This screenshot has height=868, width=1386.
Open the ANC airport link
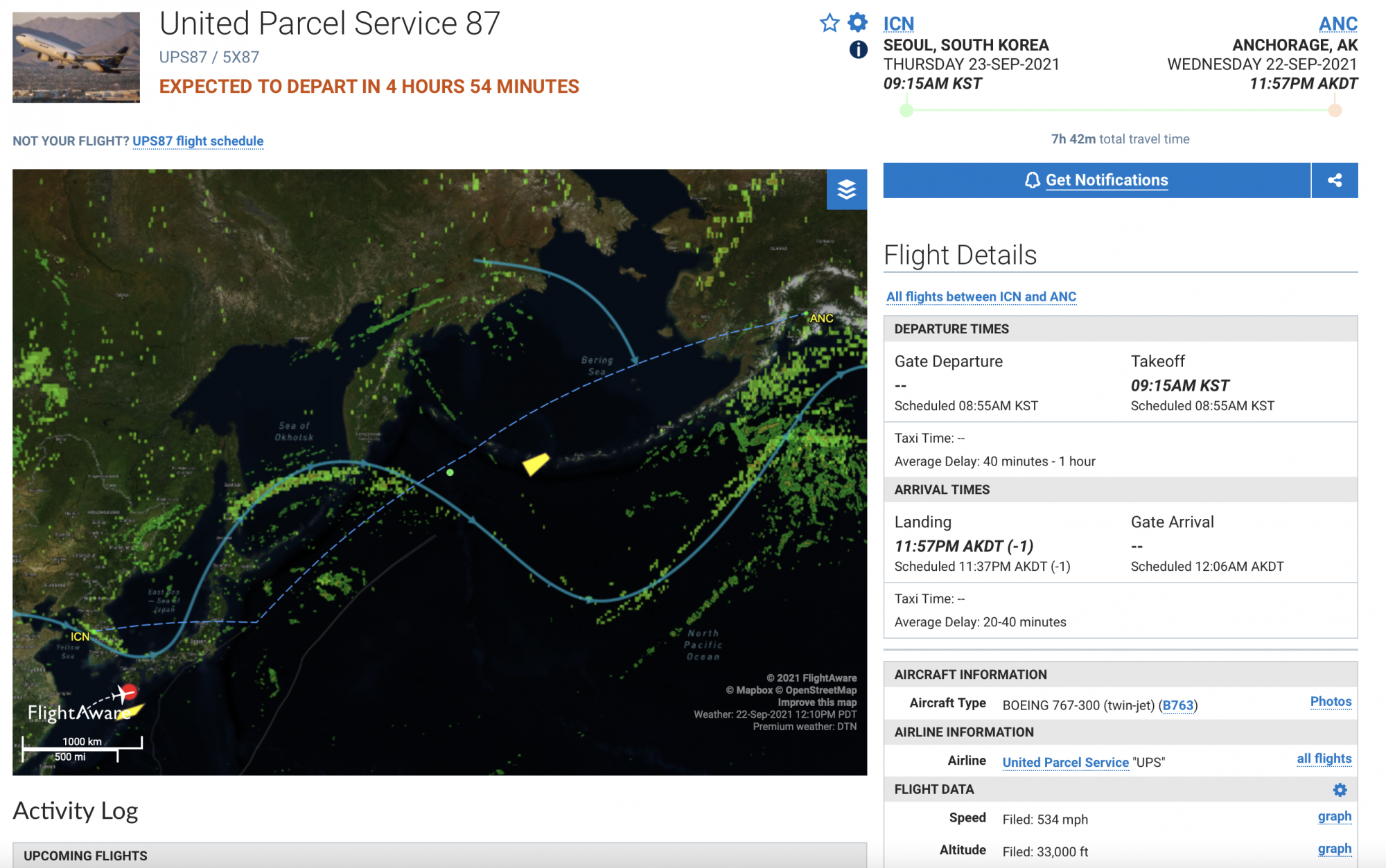(1337, 24)
